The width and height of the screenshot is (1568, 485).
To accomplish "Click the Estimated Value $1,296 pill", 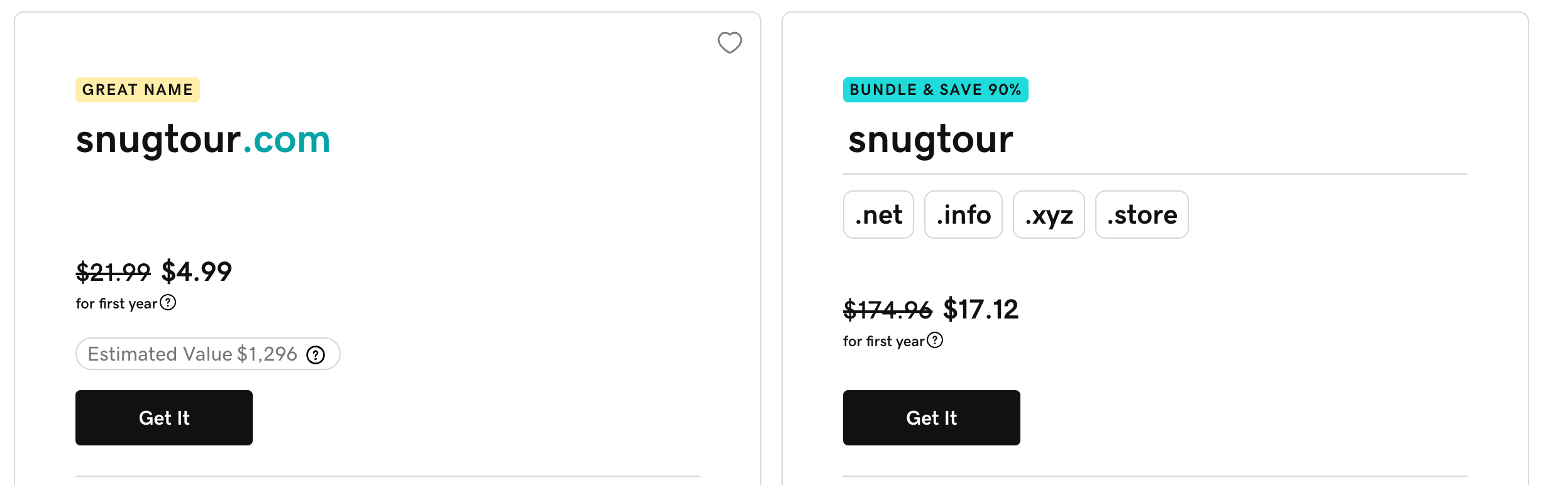I will click(x=192, y=354).
